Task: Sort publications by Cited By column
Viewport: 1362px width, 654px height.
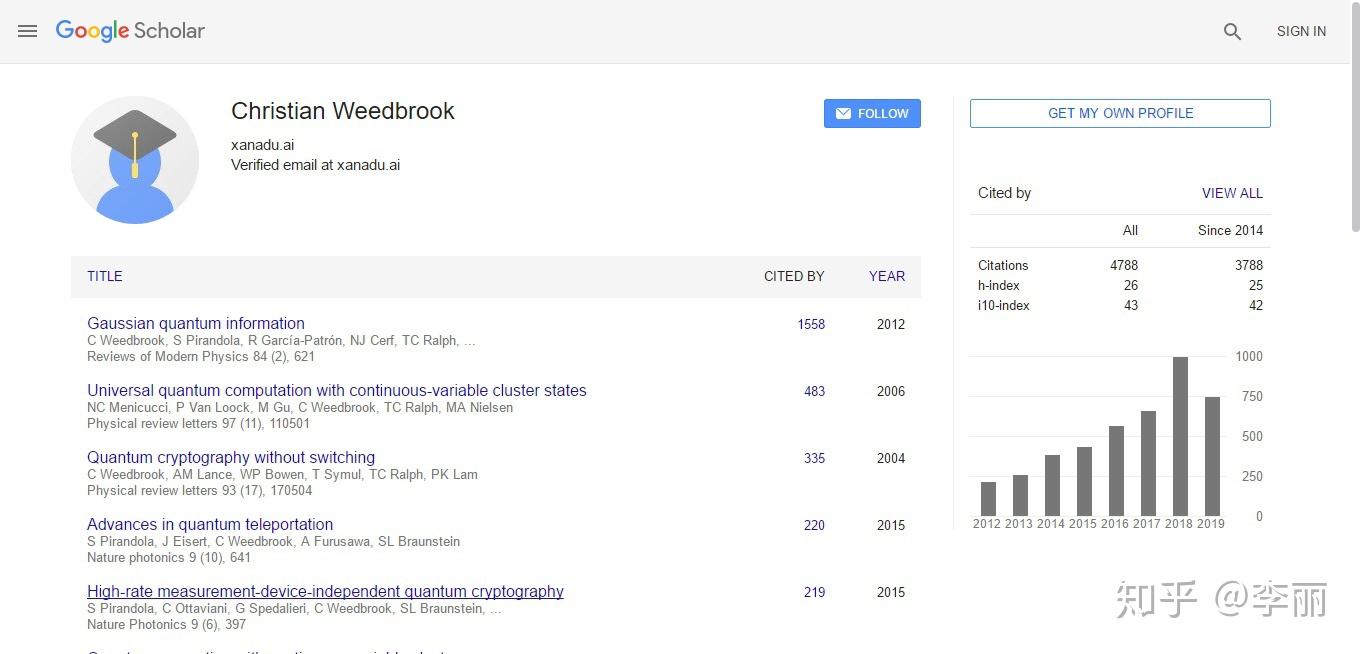Action: 794,276
